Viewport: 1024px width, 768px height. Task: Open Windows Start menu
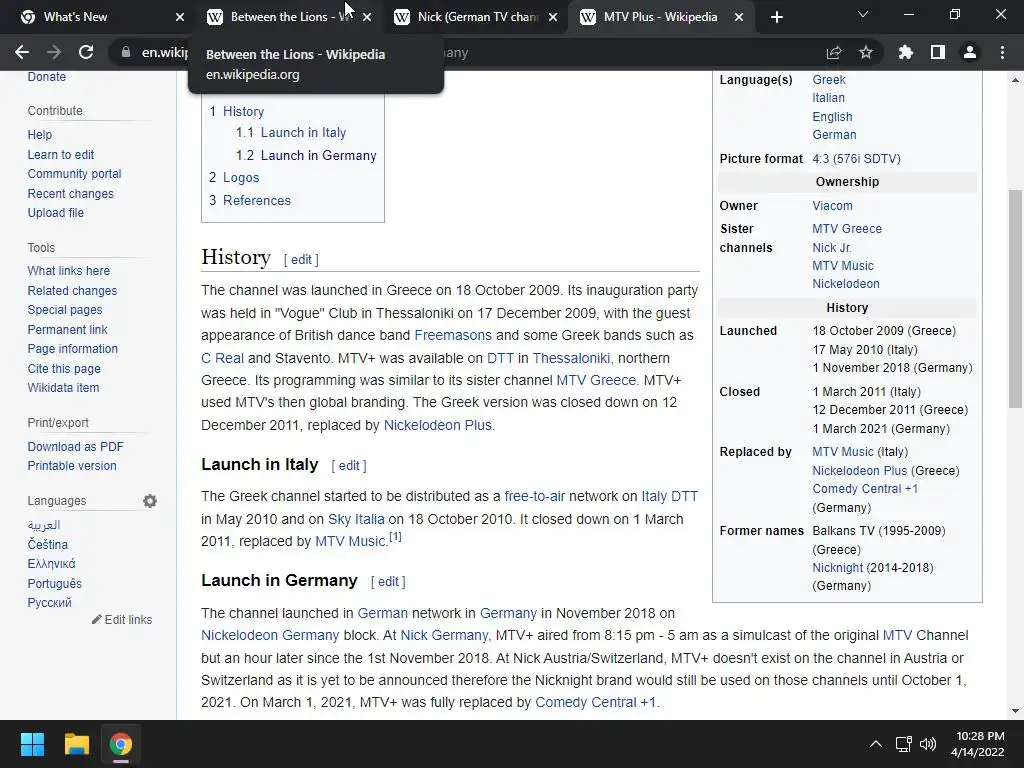pos(32,744)
